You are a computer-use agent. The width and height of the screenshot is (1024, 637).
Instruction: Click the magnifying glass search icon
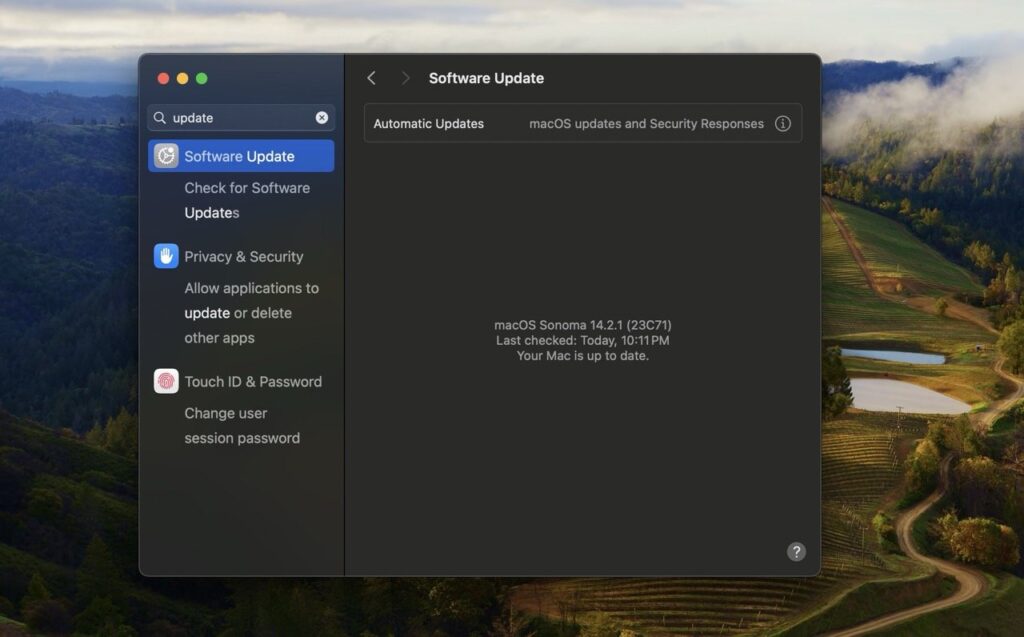click(160, 118)
